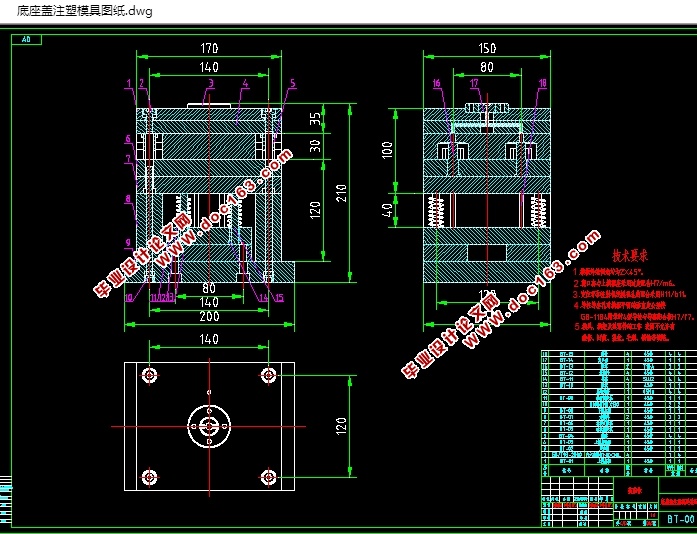Click part callout number 3
697x534 pixels.
[x=211, y=83]
